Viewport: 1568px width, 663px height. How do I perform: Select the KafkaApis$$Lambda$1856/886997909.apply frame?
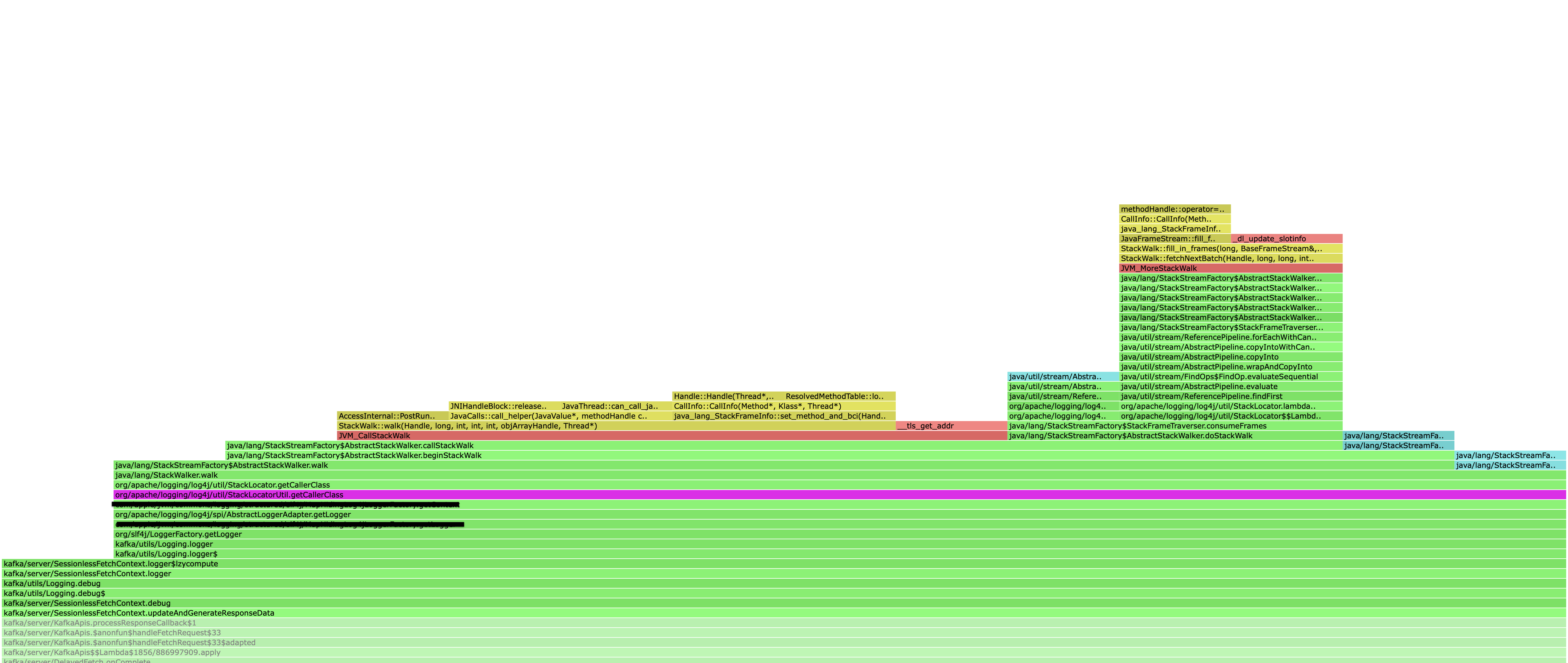[784, 652]
